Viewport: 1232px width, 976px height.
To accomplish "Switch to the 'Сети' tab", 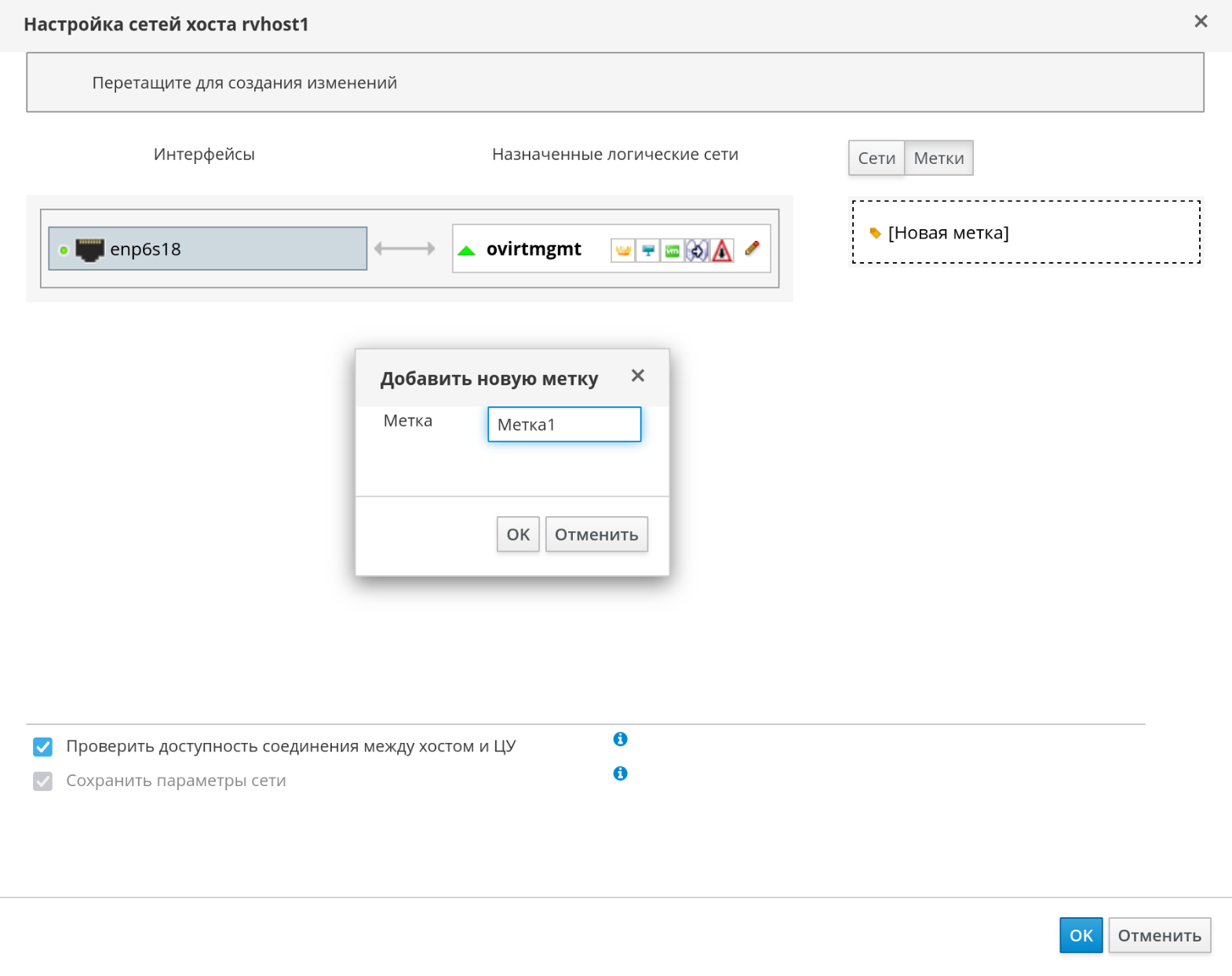I will [876, 158].
